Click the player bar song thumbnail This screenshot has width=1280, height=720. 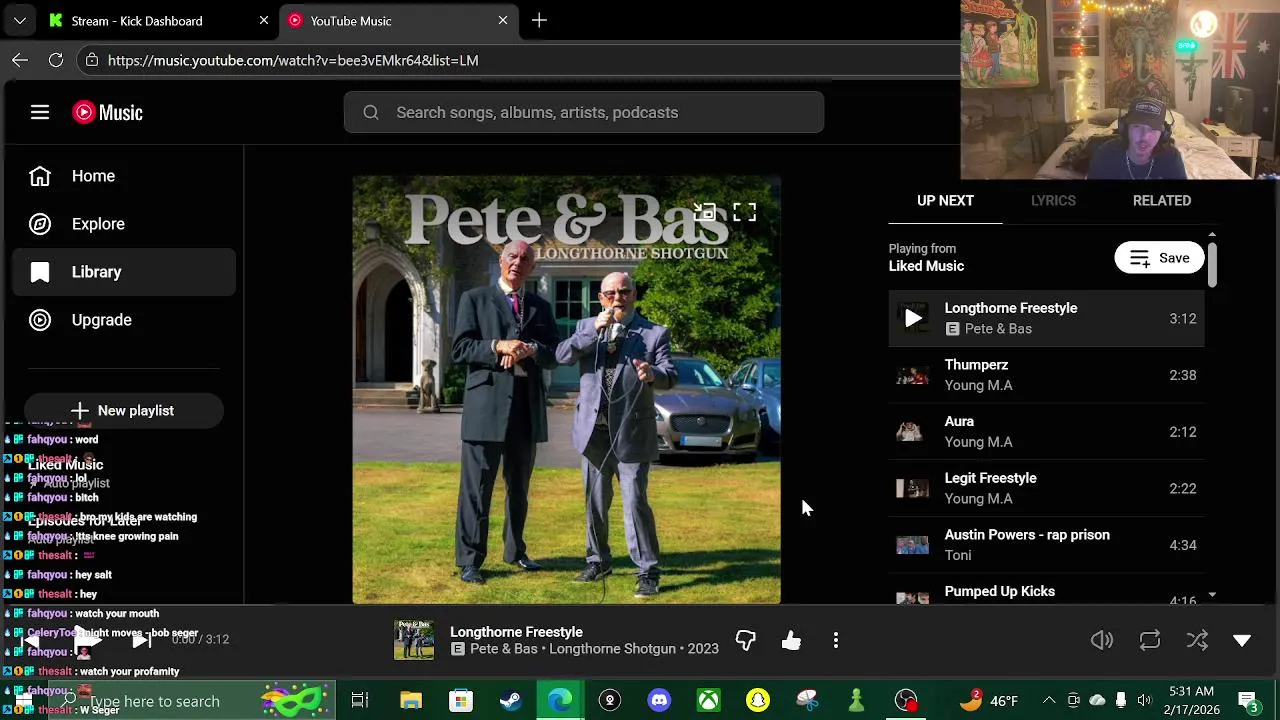click(414, 640)
